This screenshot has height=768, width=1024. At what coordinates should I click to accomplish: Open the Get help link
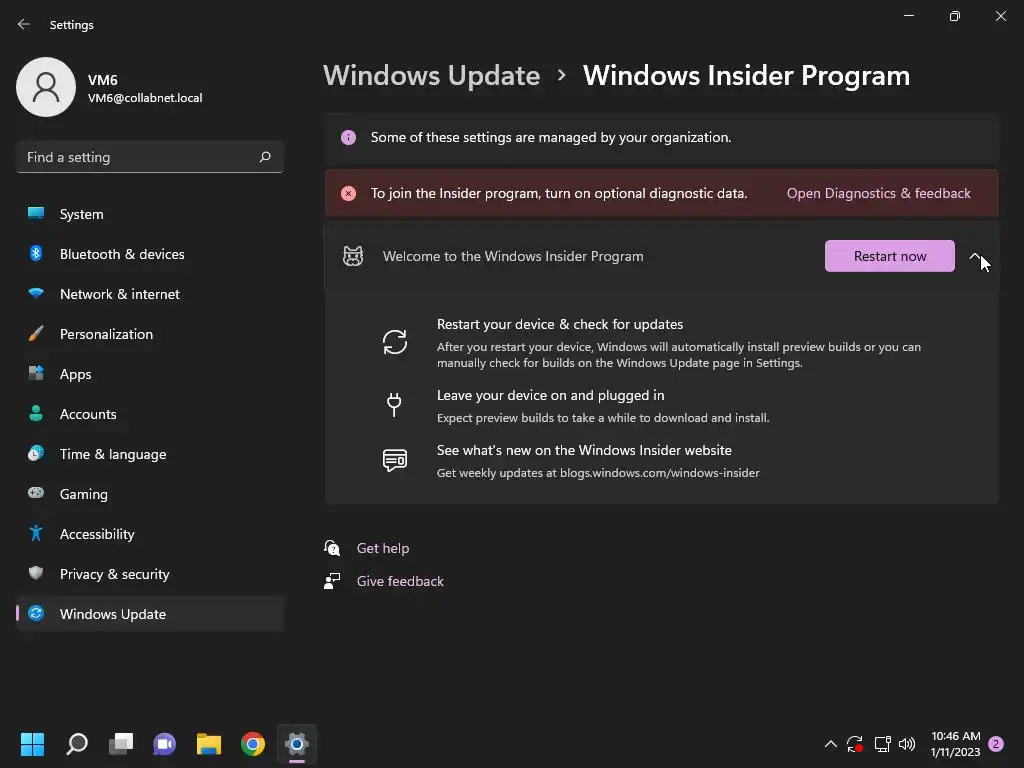(x=383, y=548)
